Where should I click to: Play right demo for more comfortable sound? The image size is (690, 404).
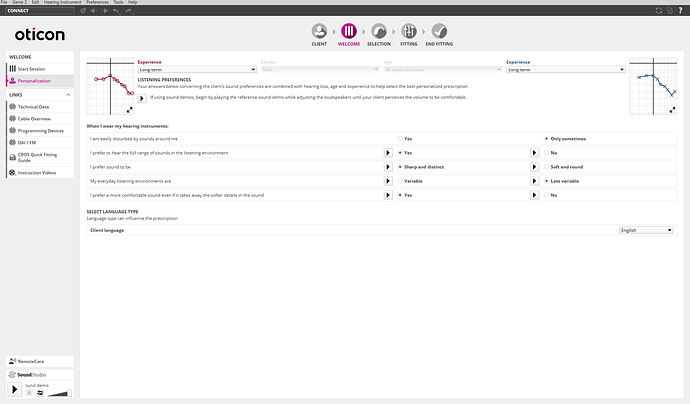[534, 195]
